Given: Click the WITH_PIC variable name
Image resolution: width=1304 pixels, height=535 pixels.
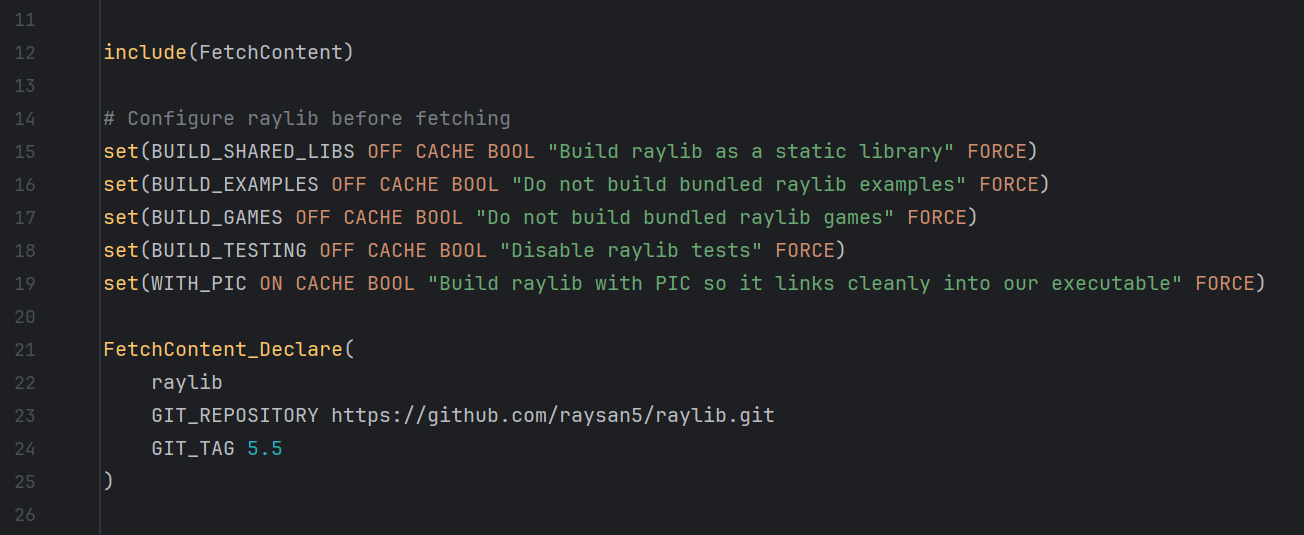Looking at the screenshot, I should (199, 283).
